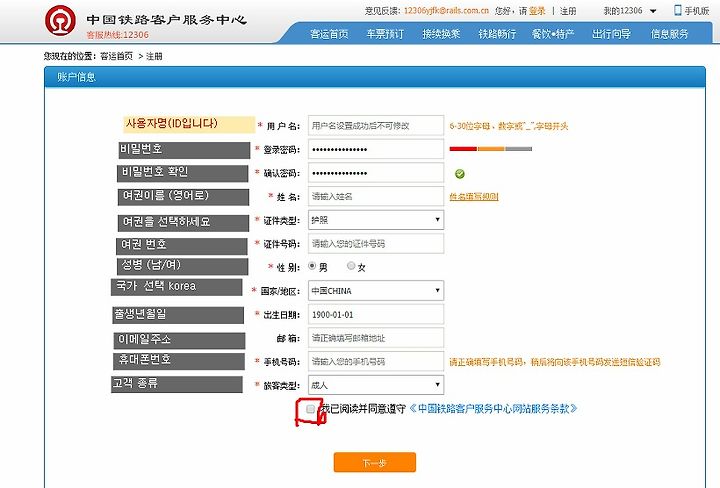Click the 用户名 username input field
Image resolution: width=720 pixels, height=488 pixels.
coord(376,125)
